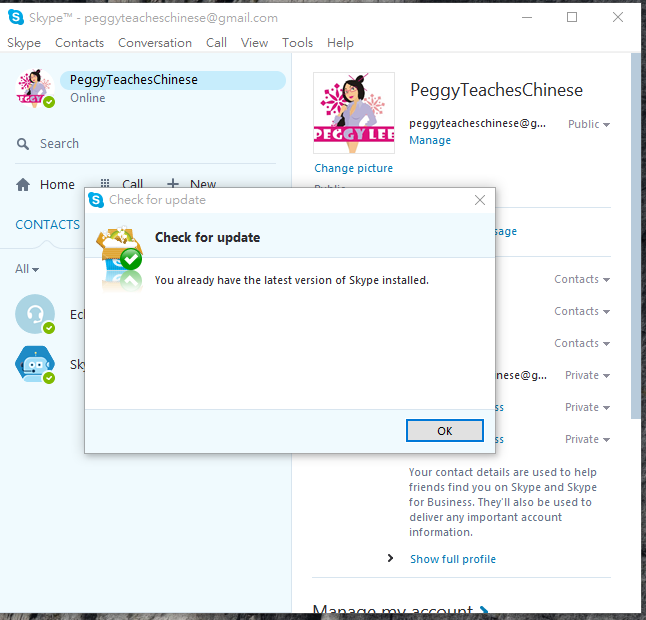
Task: Go to Home
Action: coord(45,185)
